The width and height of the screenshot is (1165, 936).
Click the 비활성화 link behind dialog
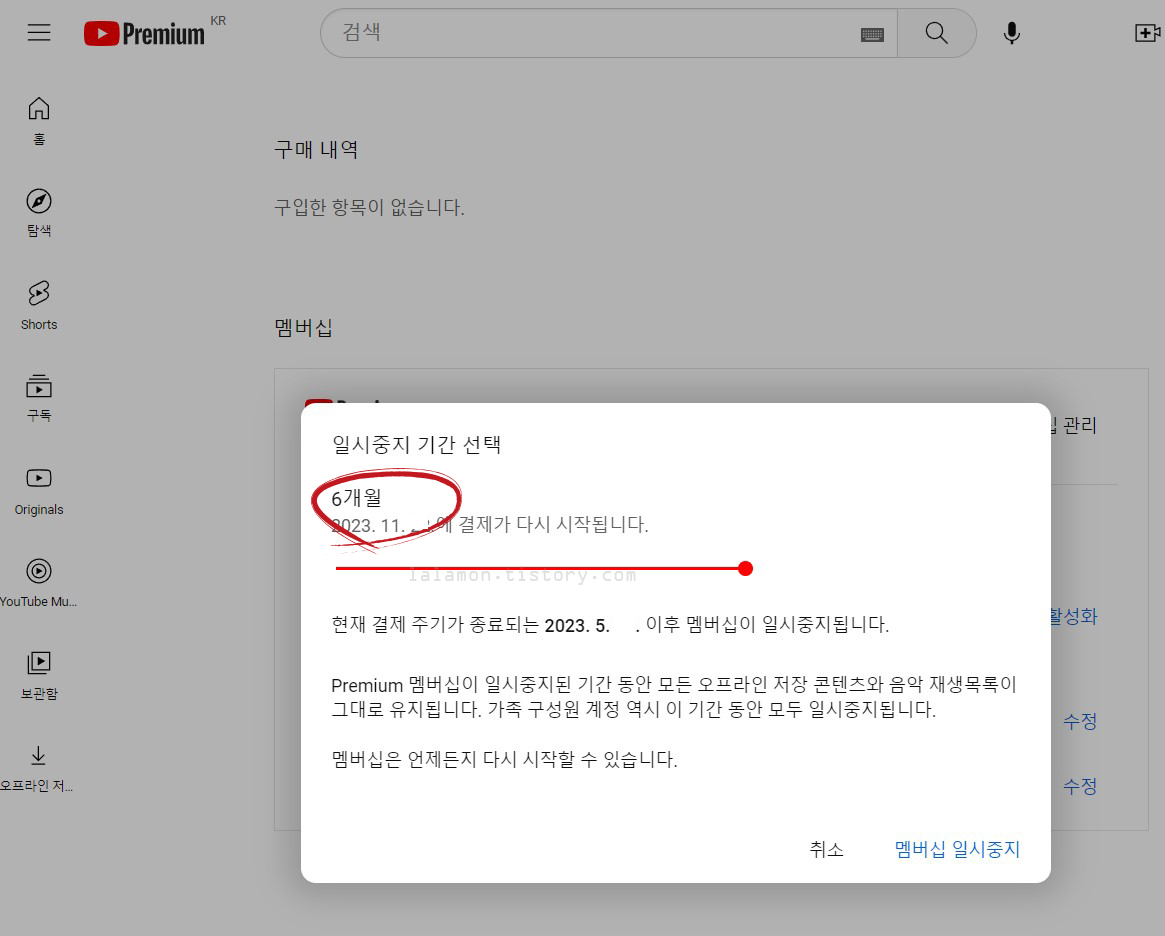(x=1074, y=616)
